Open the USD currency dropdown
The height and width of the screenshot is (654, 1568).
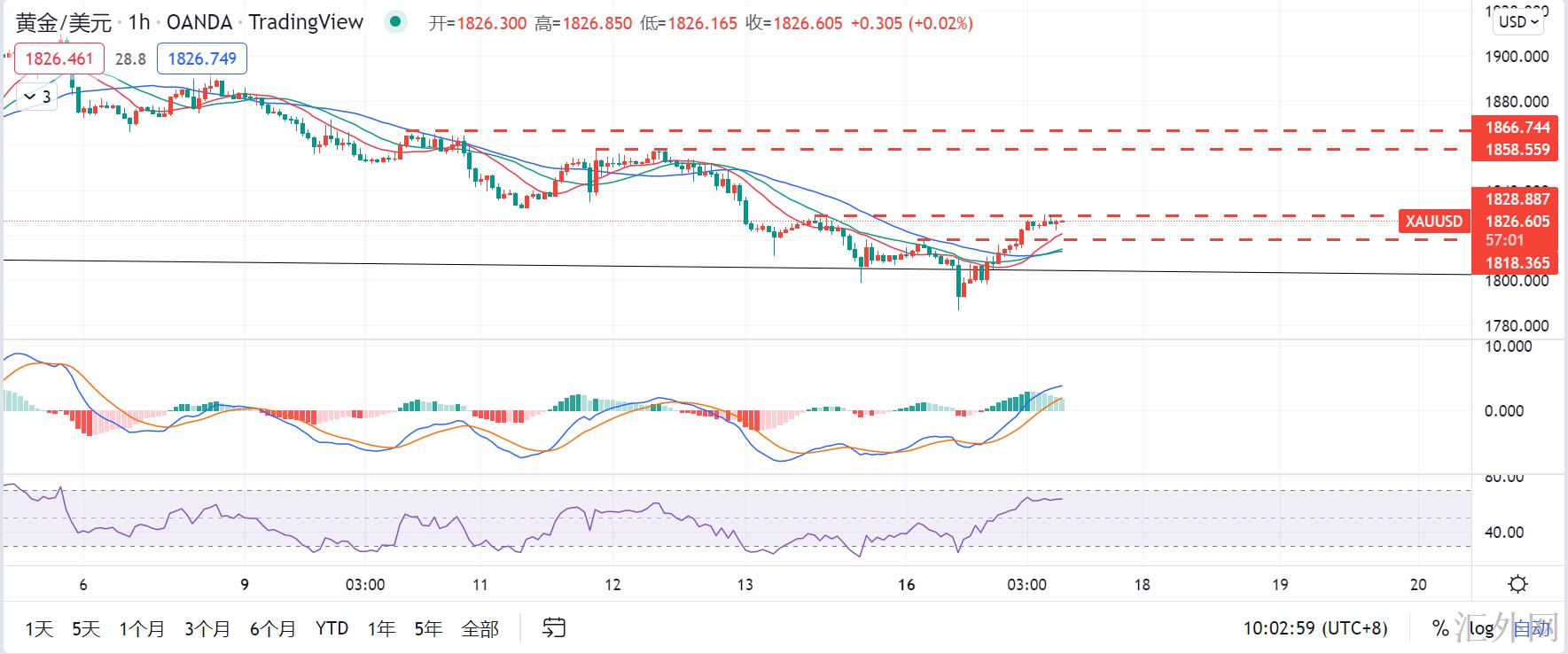(x=1519, y=22)
